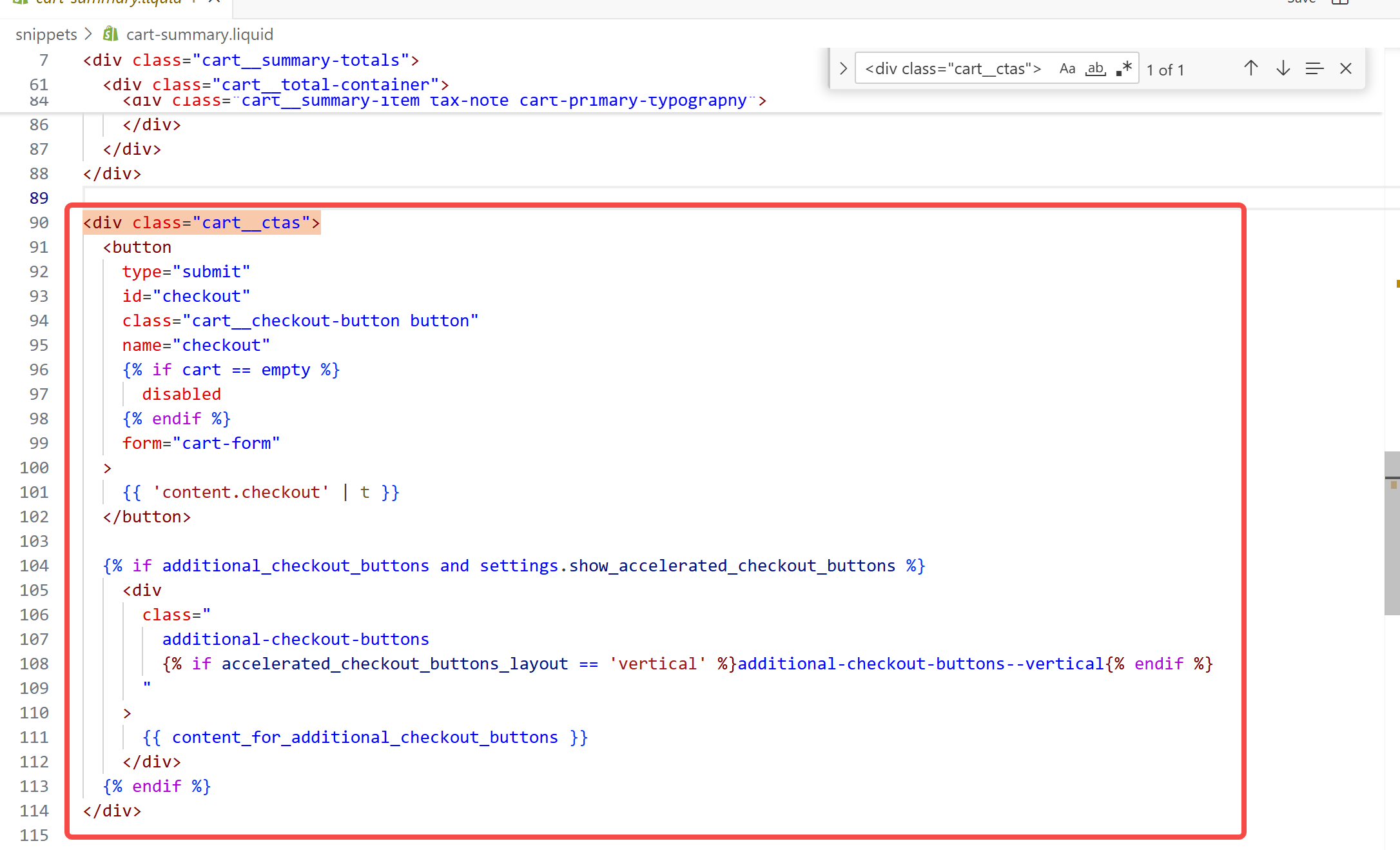The image size is (1400, 850).
Task: Toggle Use Regular Expression option
Action: point(1123,69)
